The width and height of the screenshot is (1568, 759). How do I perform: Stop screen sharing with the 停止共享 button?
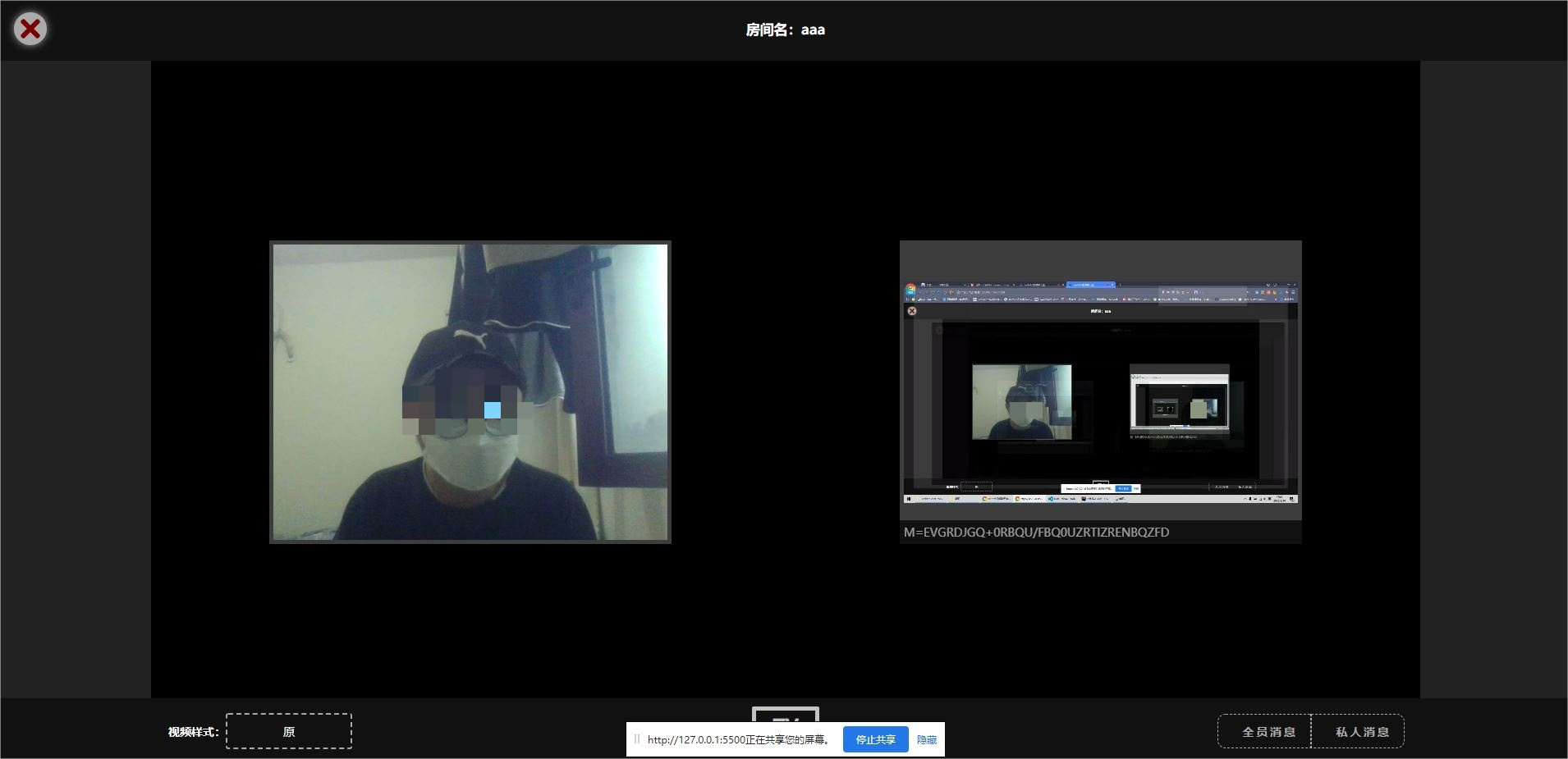click(874, 738)
